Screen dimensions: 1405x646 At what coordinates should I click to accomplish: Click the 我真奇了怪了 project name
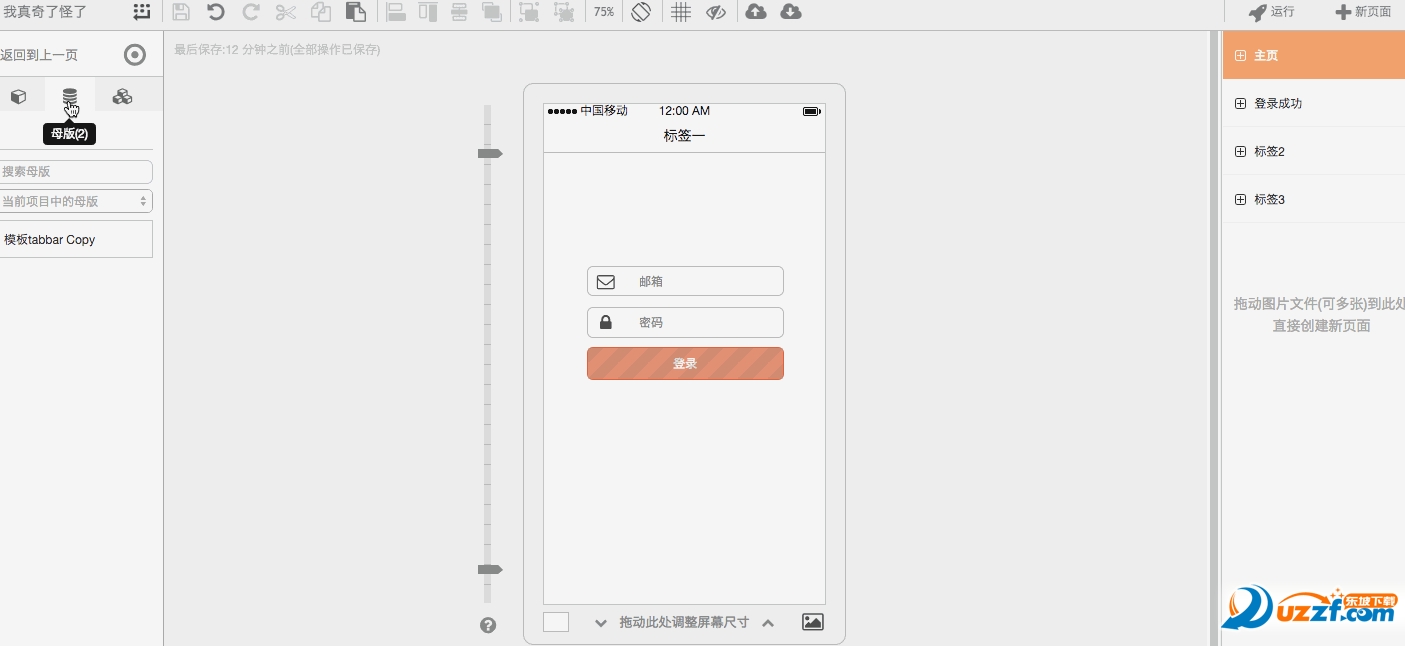45,12
